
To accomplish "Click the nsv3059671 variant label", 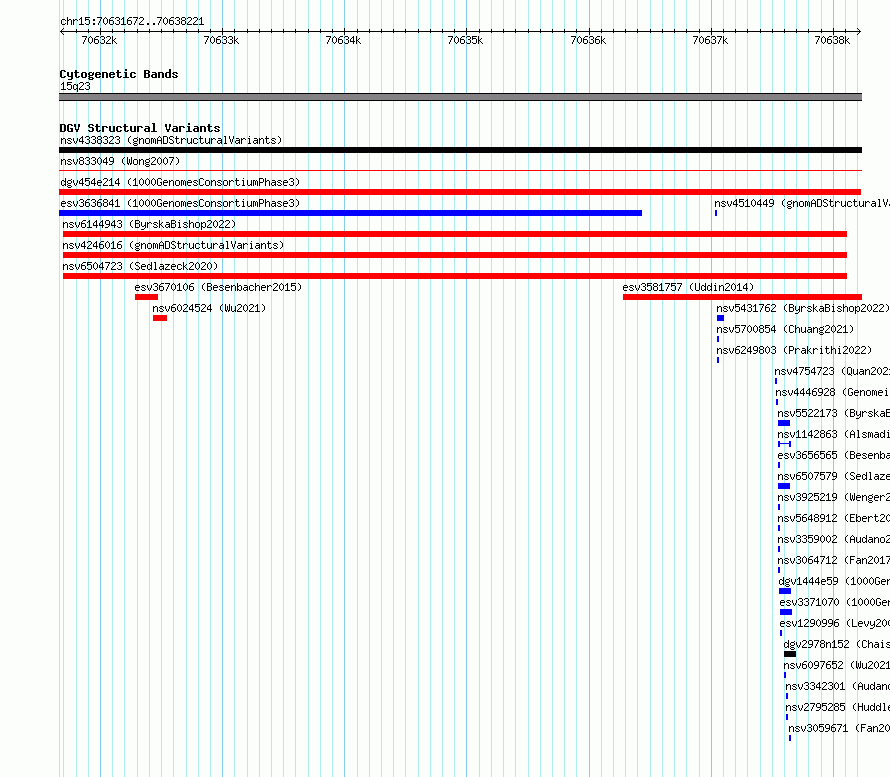I will tap(839, 728).
